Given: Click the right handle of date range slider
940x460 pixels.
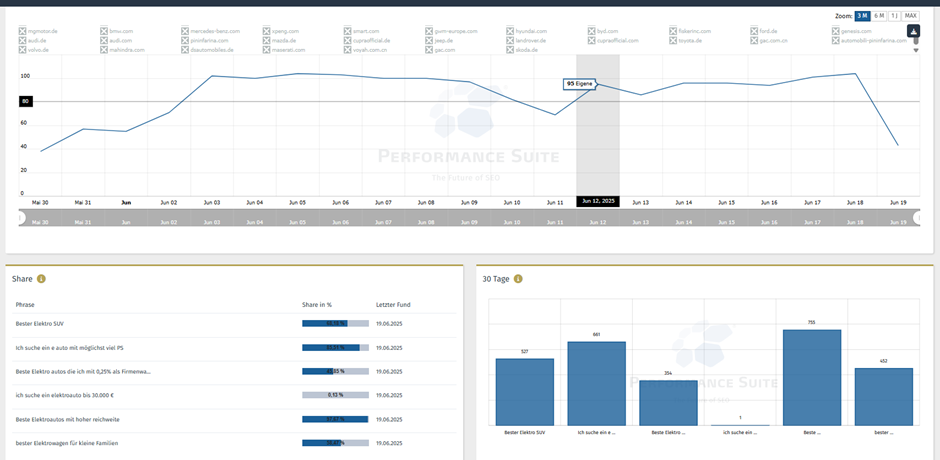Looking at the screenshot, I should pos(917,218).
